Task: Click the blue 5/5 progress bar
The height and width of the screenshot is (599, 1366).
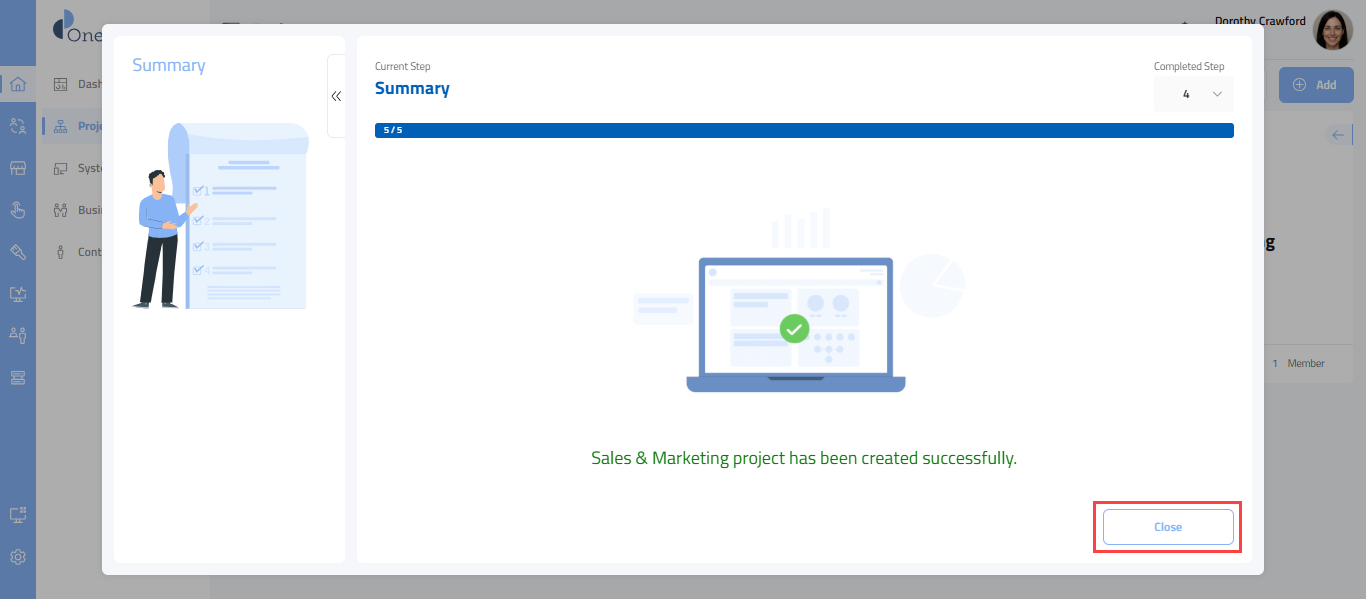Action: pos(803,130)
